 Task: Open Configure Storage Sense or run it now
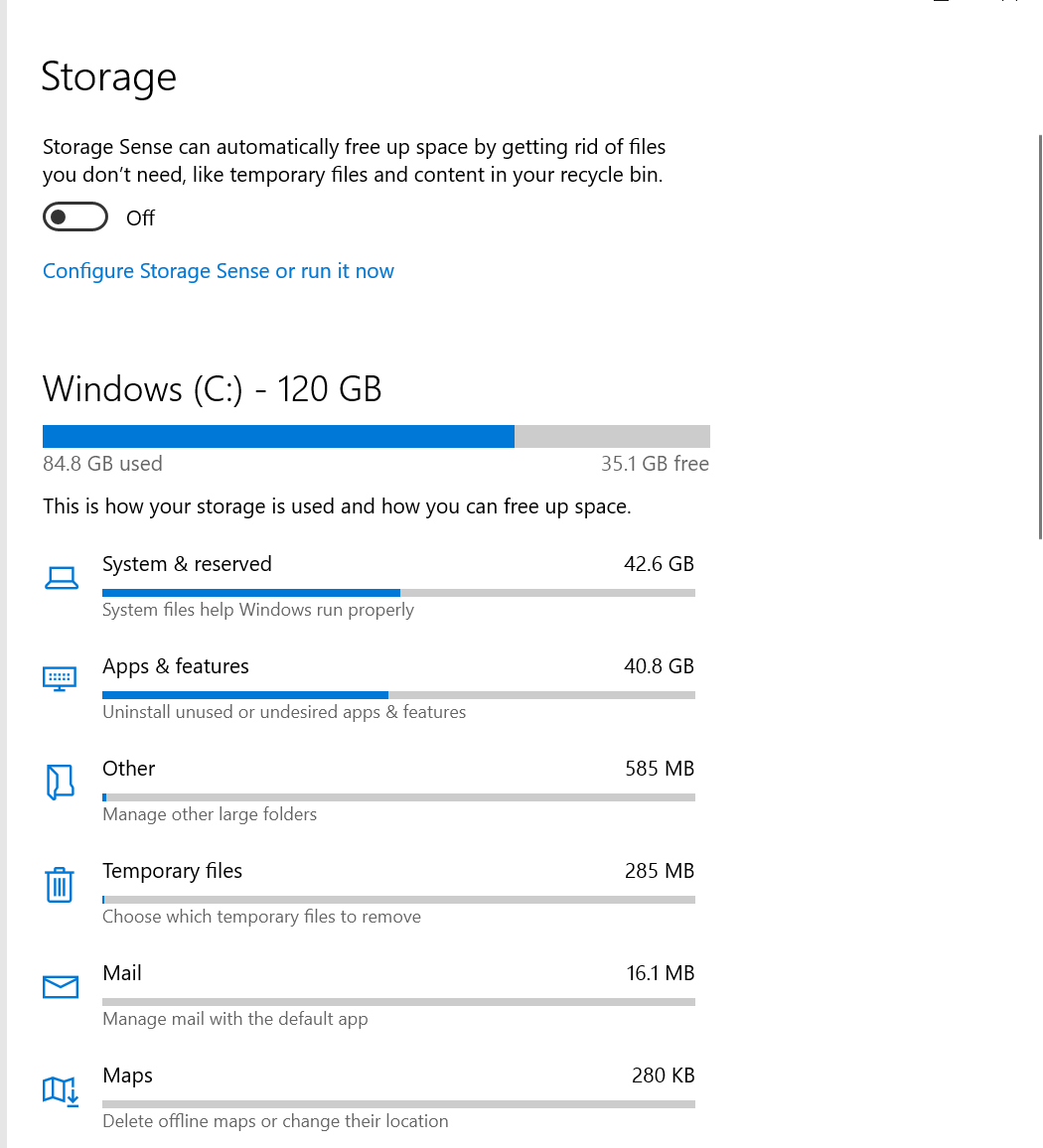pyautogui.click(x=219, y=271)
